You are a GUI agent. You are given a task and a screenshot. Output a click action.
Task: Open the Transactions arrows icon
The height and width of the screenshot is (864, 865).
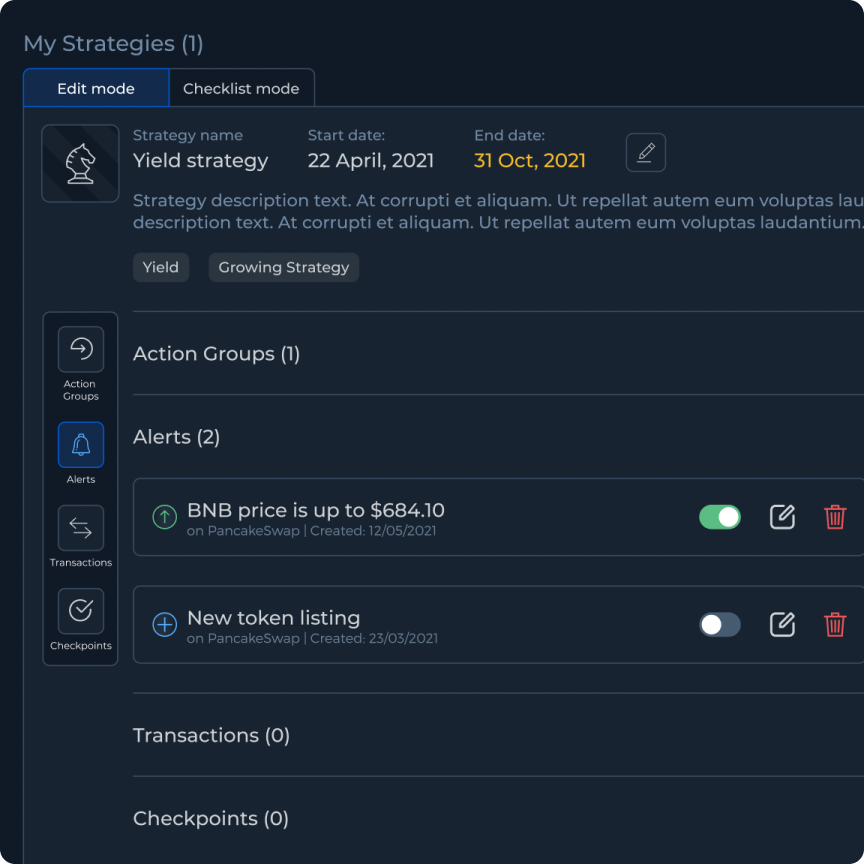[81, 528]
